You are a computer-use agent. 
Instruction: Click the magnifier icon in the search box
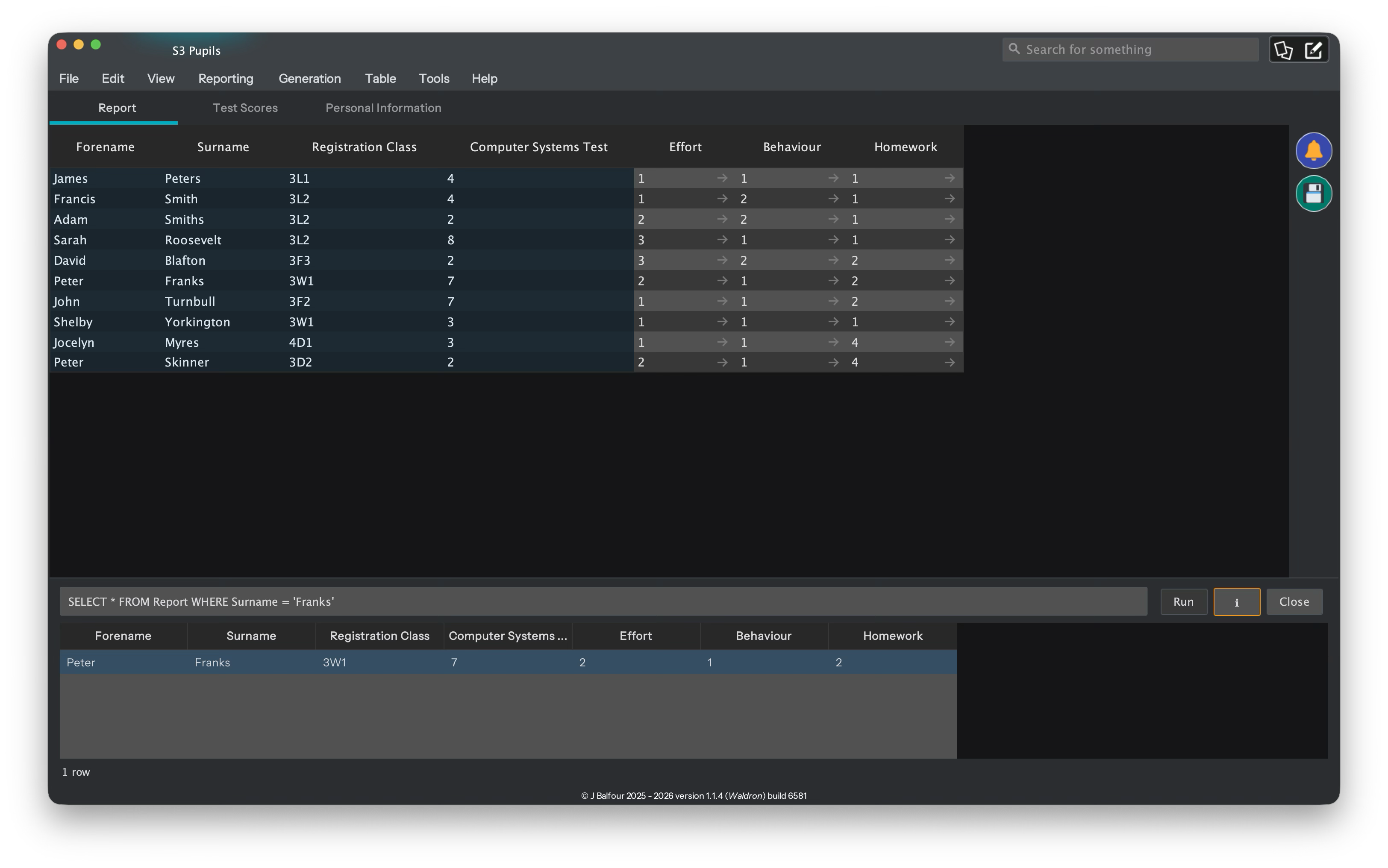click(1015, 49)
